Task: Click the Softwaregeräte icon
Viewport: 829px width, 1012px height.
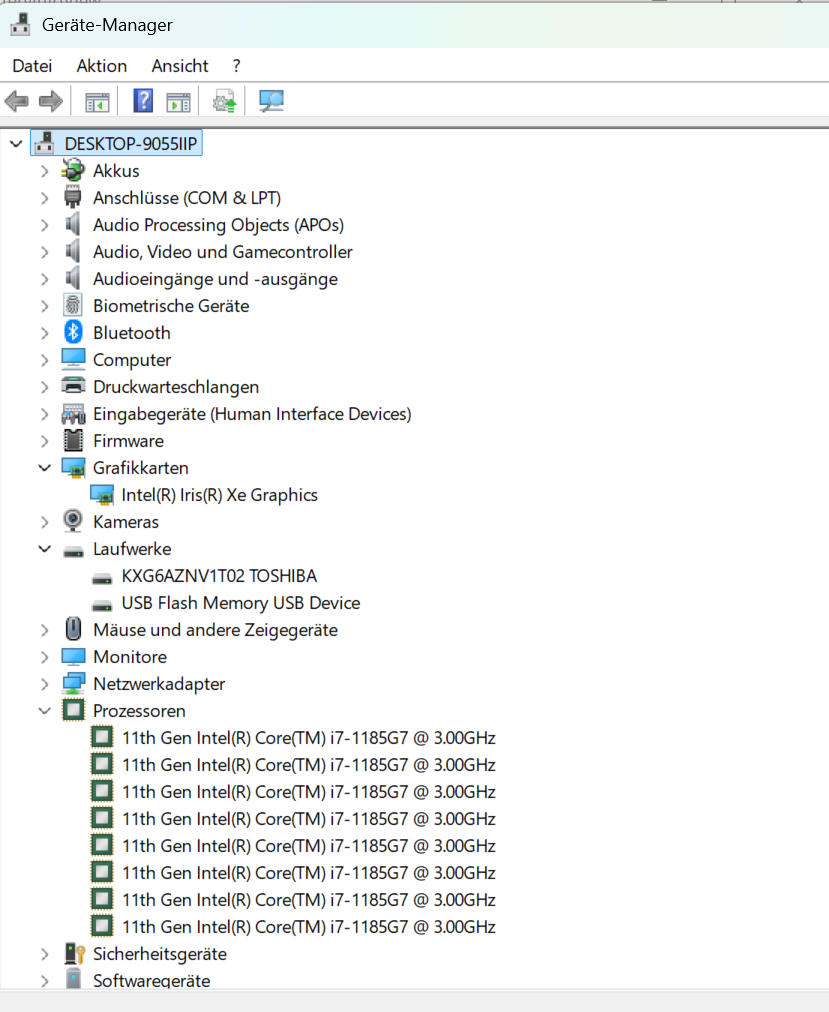Action: [73, 978]
